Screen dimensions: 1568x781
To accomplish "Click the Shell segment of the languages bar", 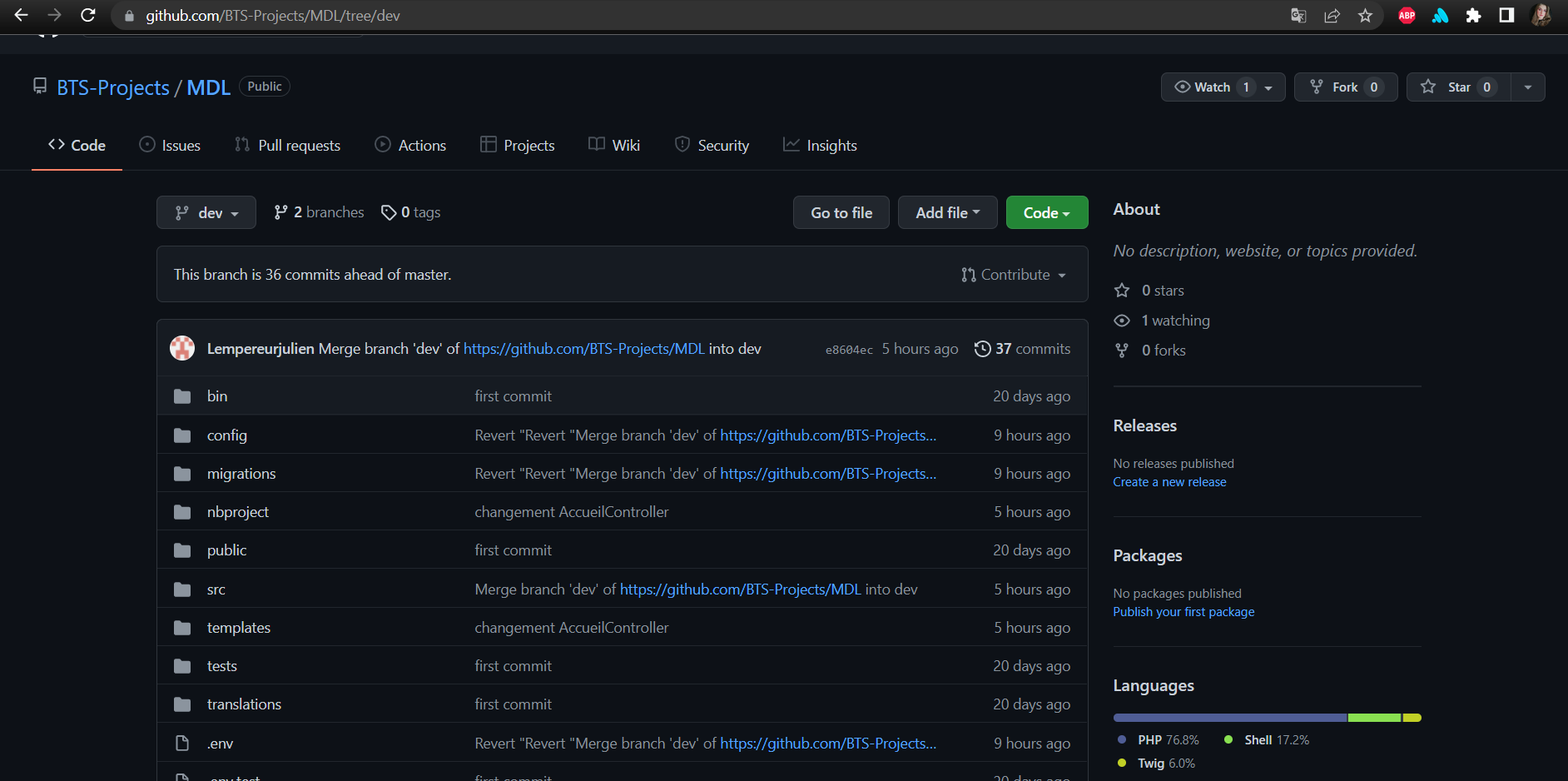I will coord(1375,718).
